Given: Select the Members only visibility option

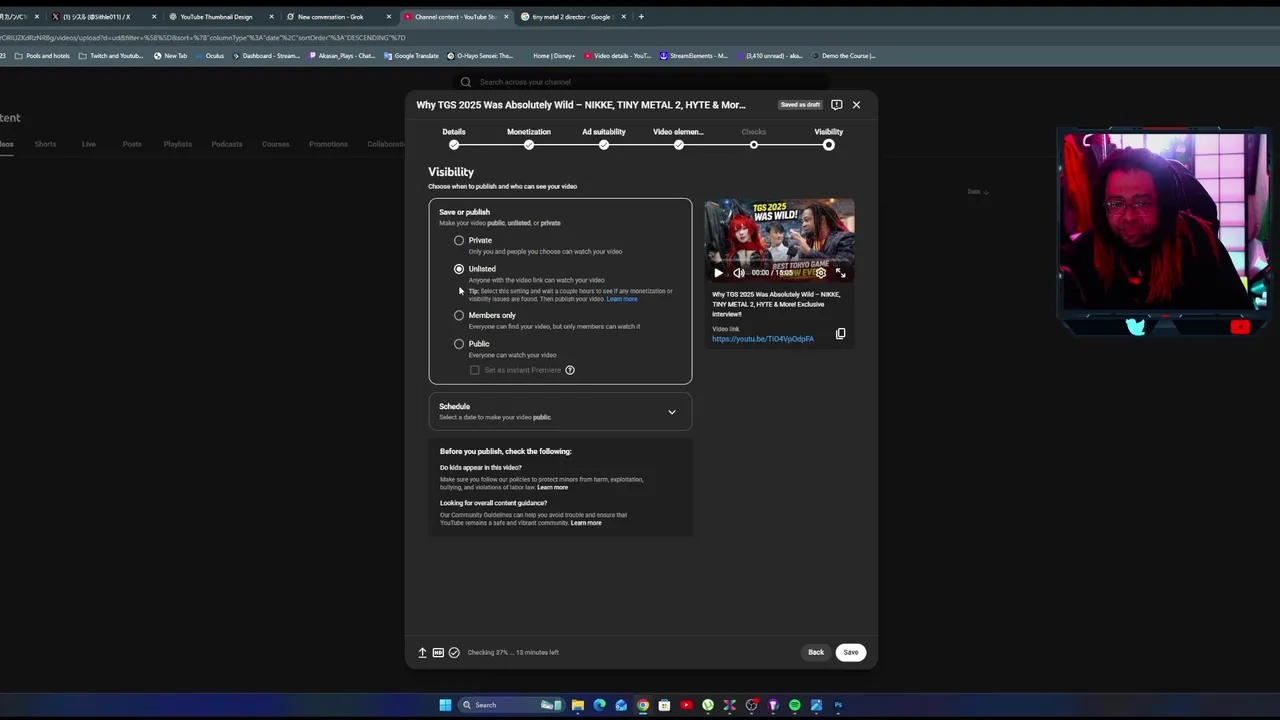Looking at the screenshot, I should (x=459, y=315).
